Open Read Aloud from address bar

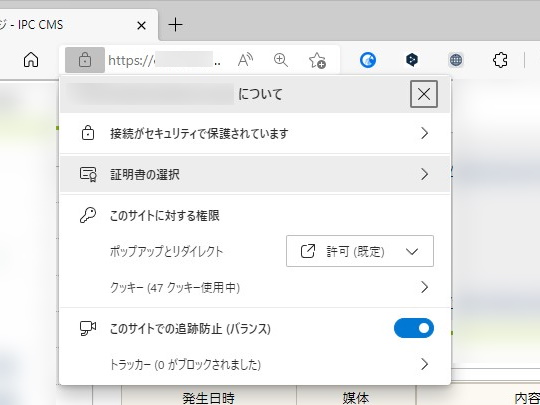coord(245,60)
